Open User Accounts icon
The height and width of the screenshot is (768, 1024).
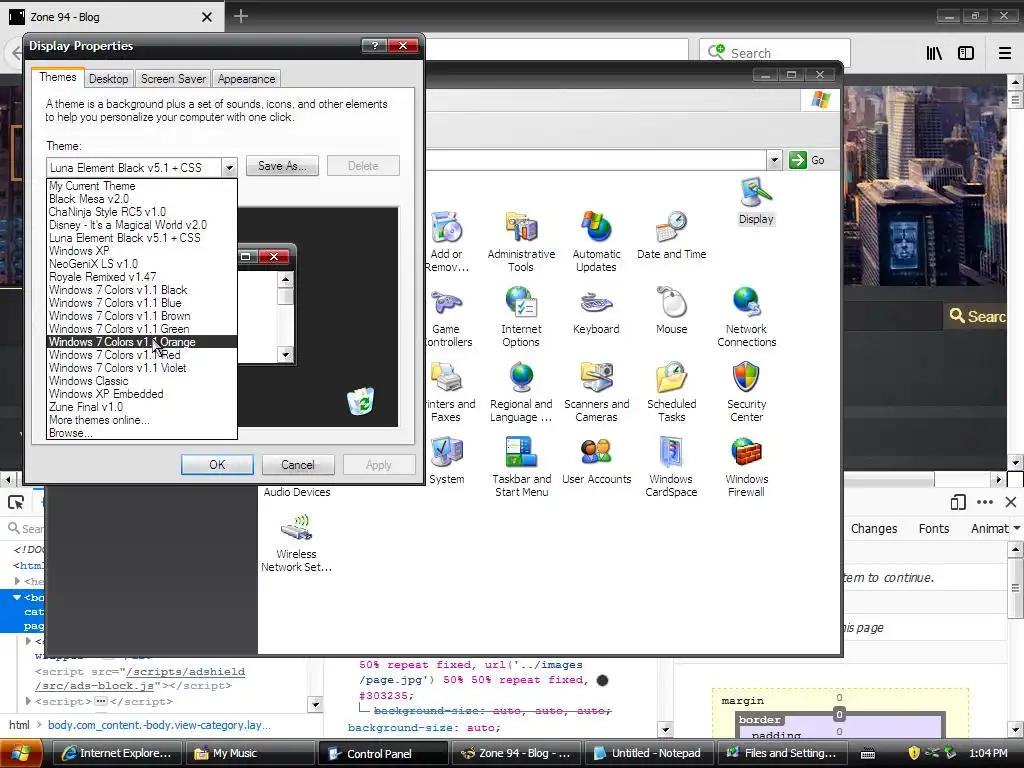point(596,461)
